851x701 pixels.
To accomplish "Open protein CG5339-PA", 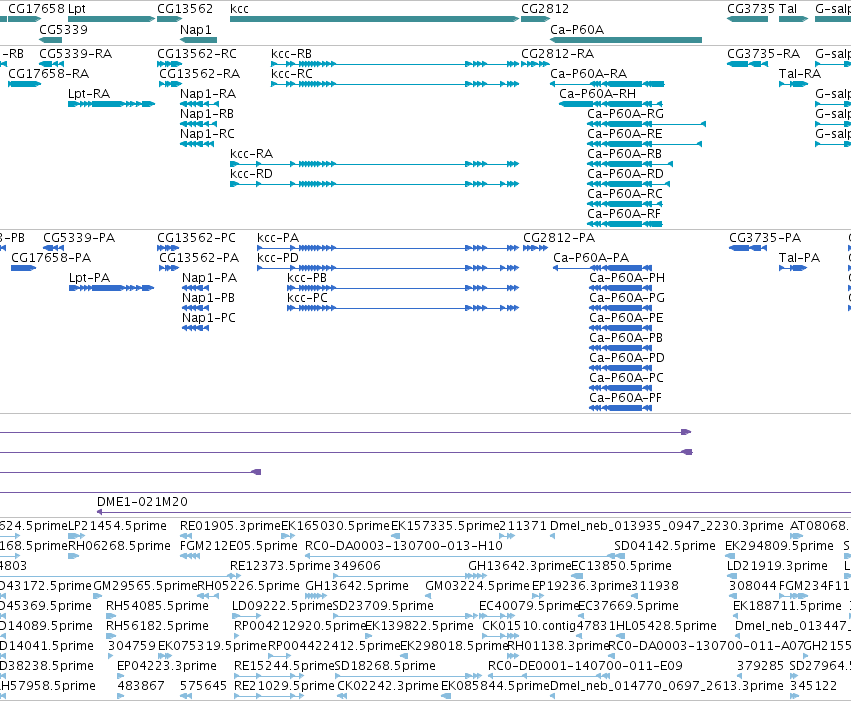I will [79, 238].
